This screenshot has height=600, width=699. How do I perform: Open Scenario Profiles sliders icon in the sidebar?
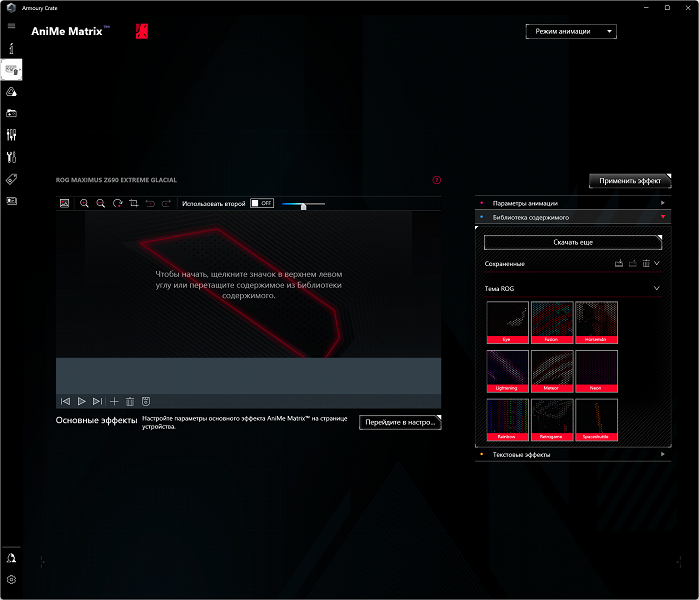tap(12, 135)
